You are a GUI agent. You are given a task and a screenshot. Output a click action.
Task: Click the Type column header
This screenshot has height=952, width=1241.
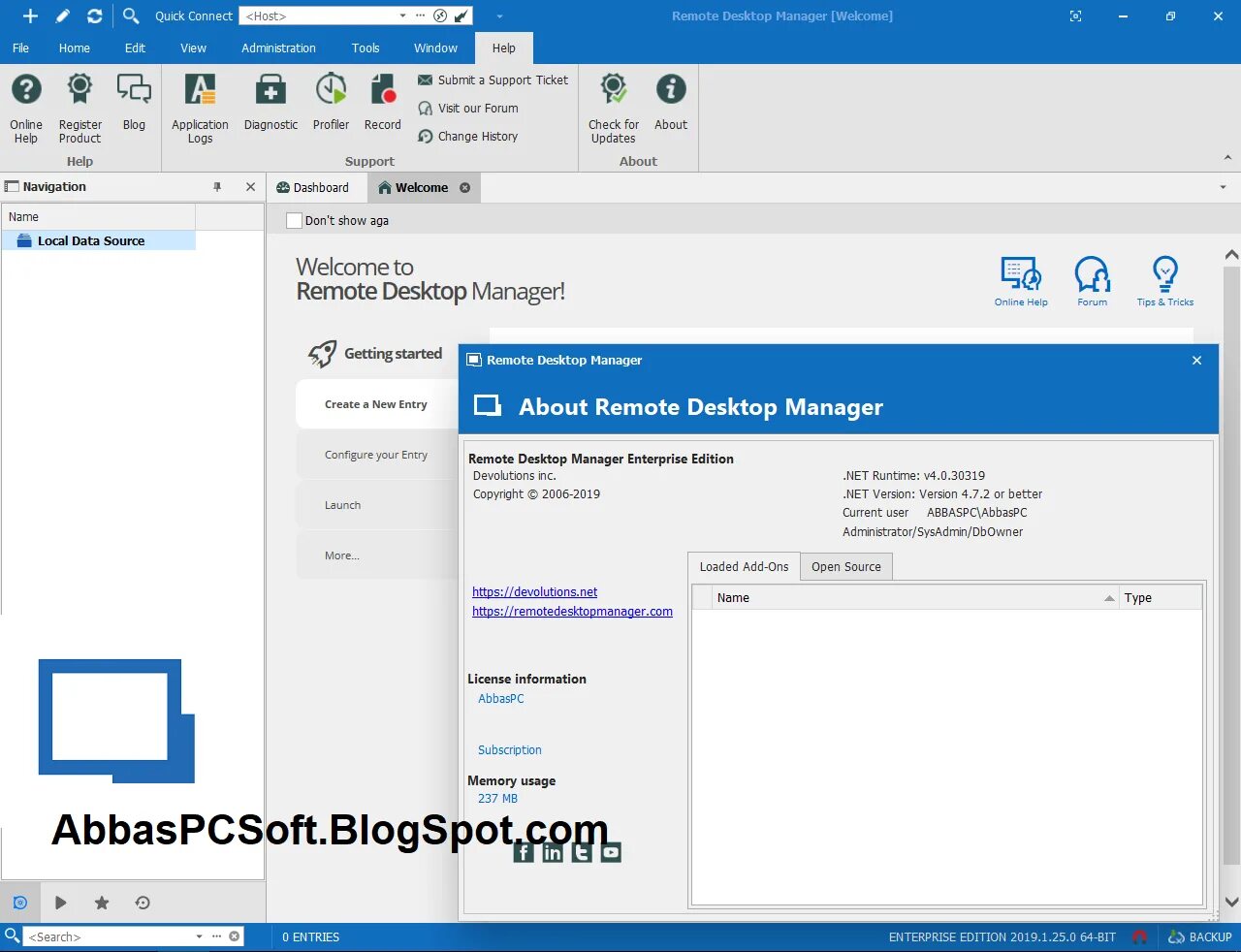pyautogui.click(x=1161, y=598)
